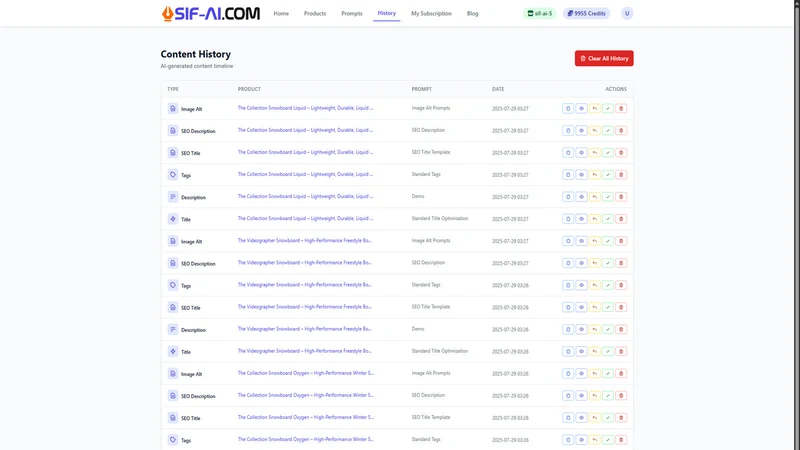
Task: Revert the Videographer Tags entry
Action: 594,285
